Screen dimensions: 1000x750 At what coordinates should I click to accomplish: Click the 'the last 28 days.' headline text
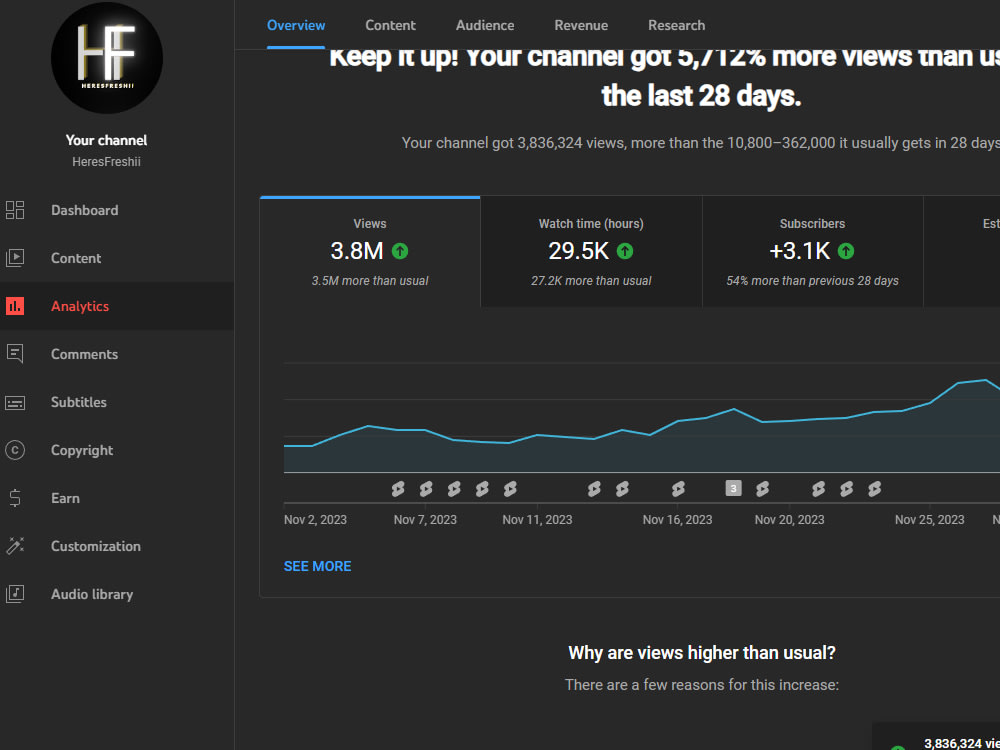click(x=702, y=96)
